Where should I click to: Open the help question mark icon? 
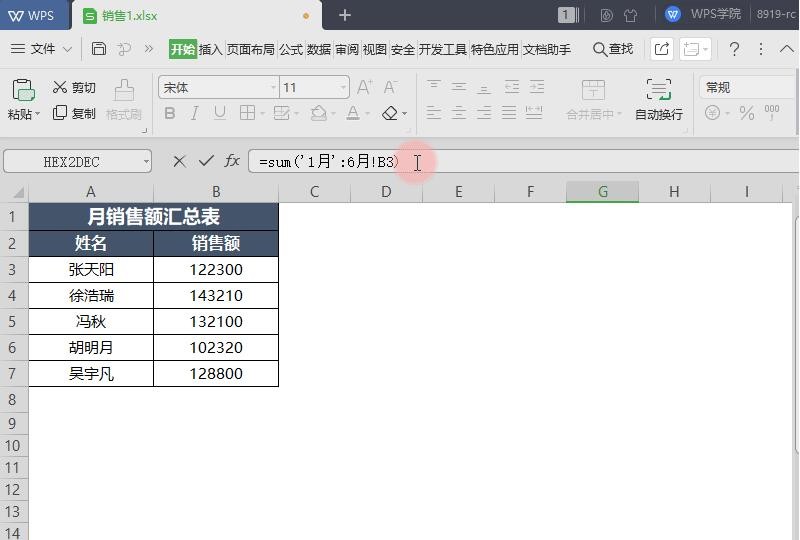pyautogui.click(x=734, y=49)
